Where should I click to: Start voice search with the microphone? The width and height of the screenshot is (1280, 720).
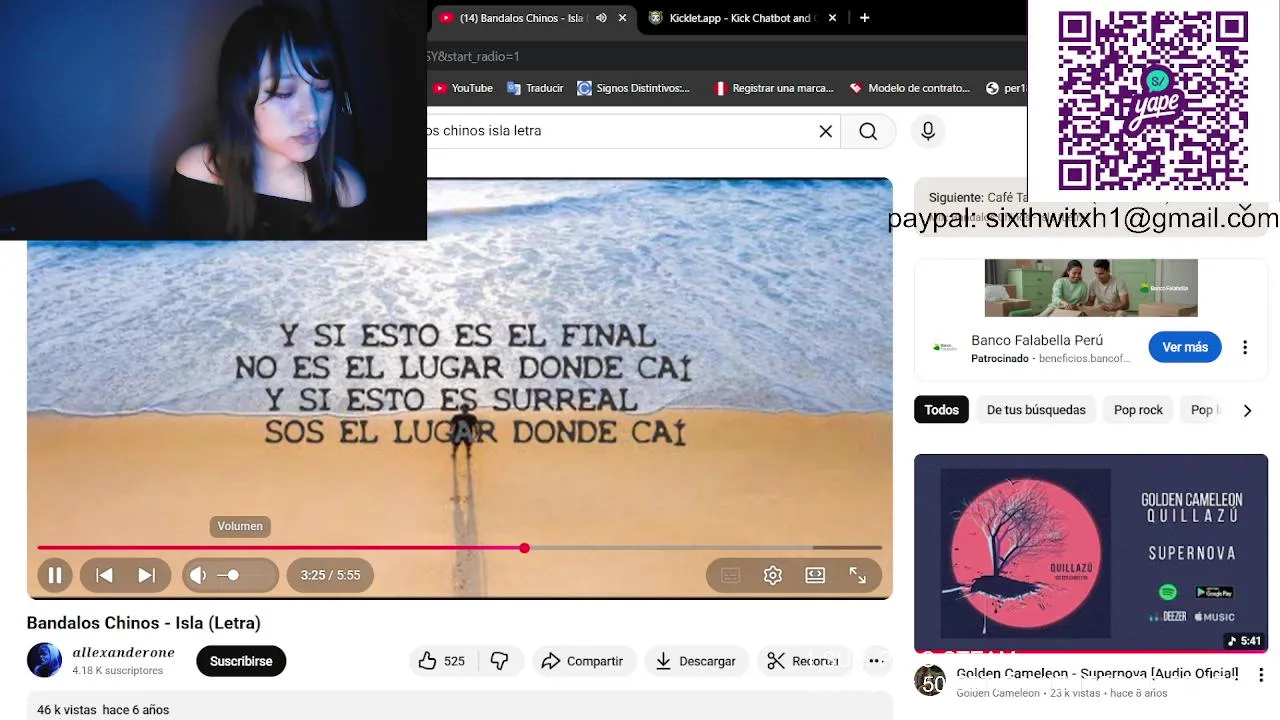pyautogui.click(x=928, y=131)
